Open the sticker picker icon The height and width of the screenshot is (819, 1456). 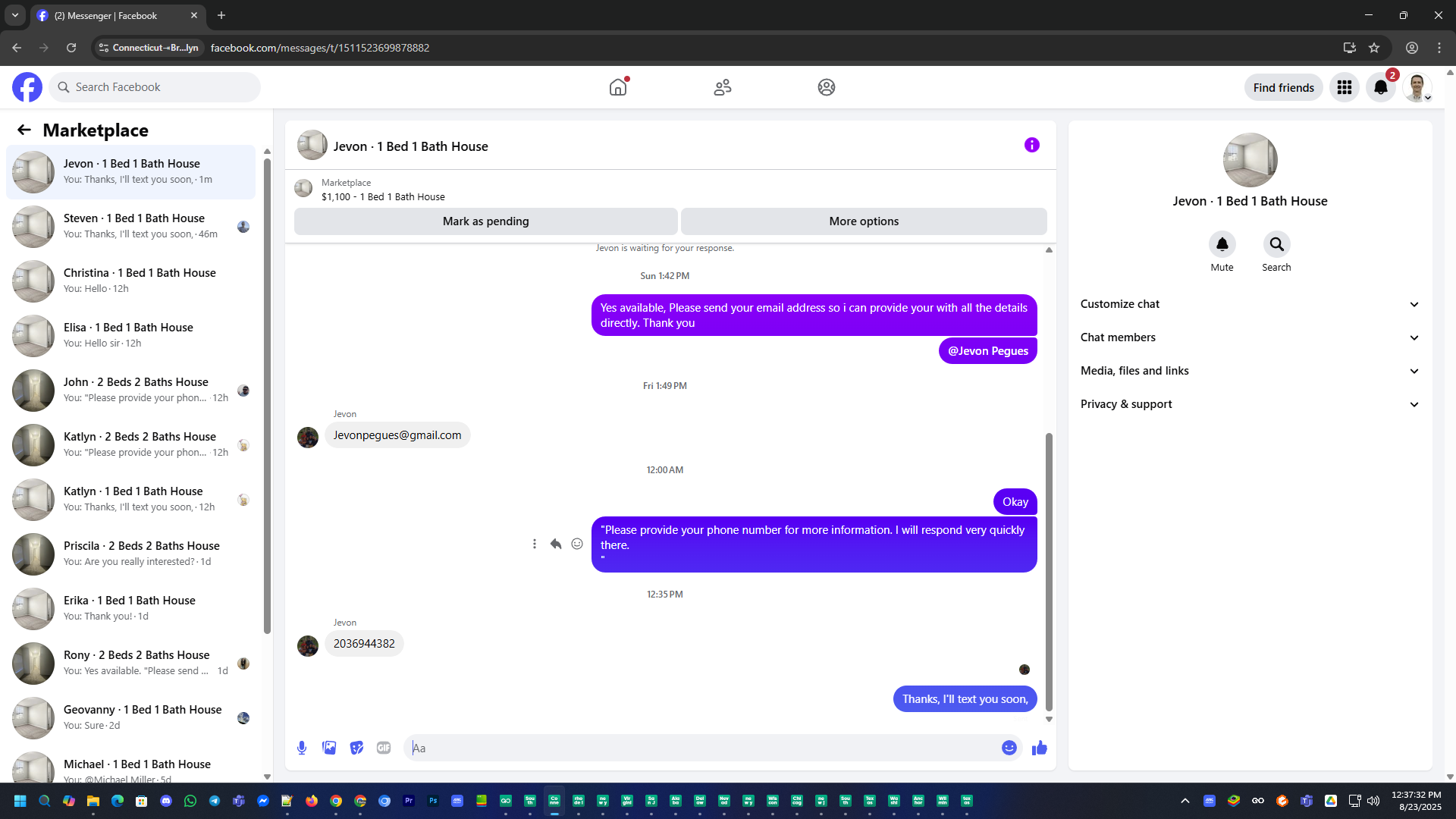coord(356,748)
